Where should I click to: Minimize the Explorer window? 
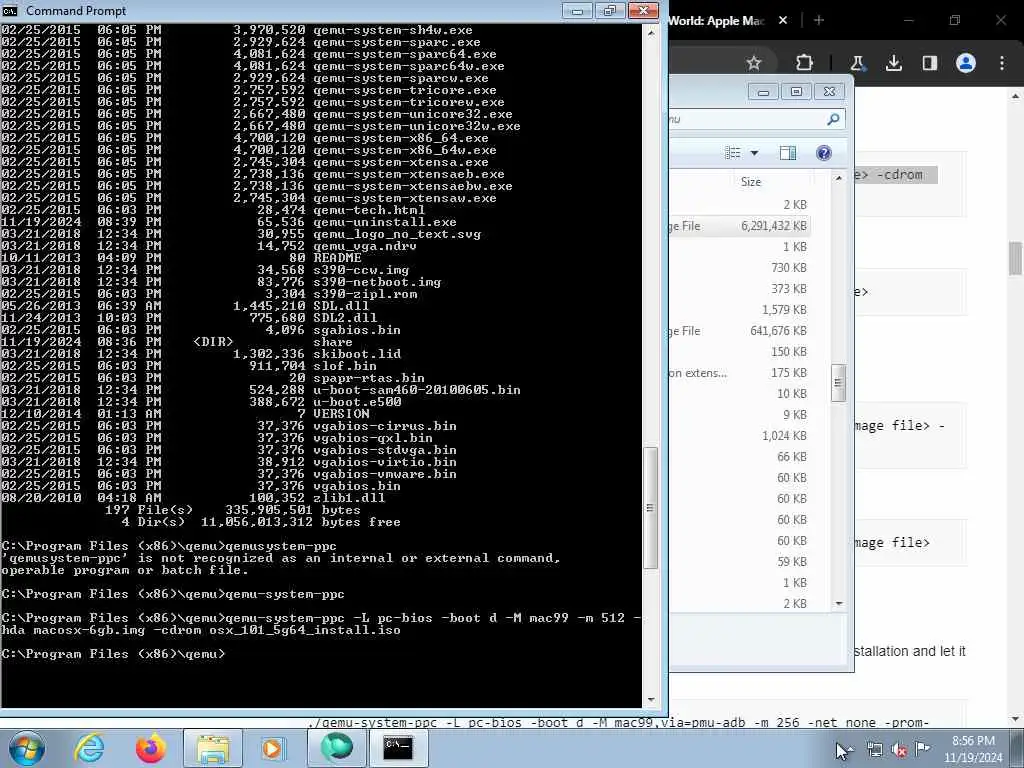pyautogui.click(x=763, y=91)
